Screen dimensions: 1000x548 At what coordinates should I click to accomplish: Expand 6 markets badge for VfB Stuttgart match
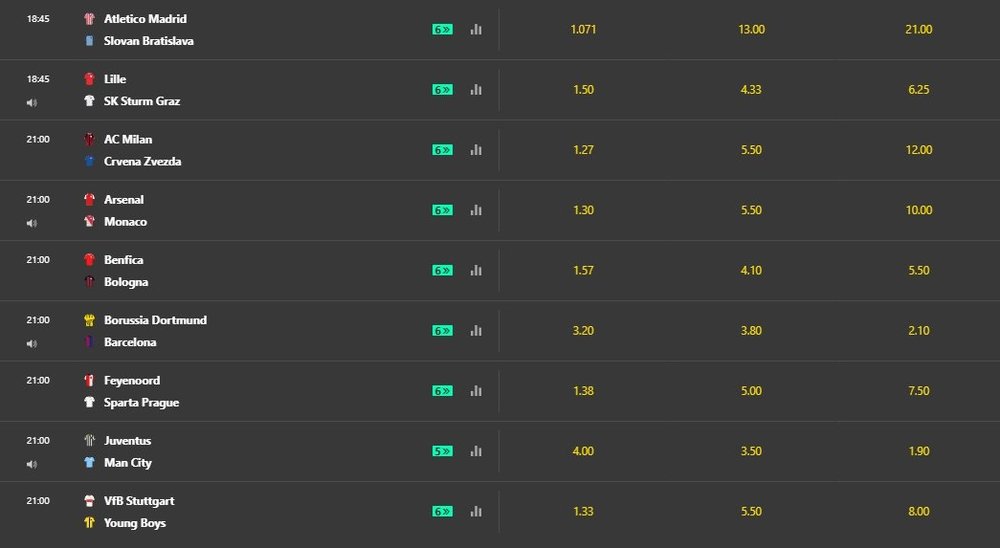click(x=443, y=512)
